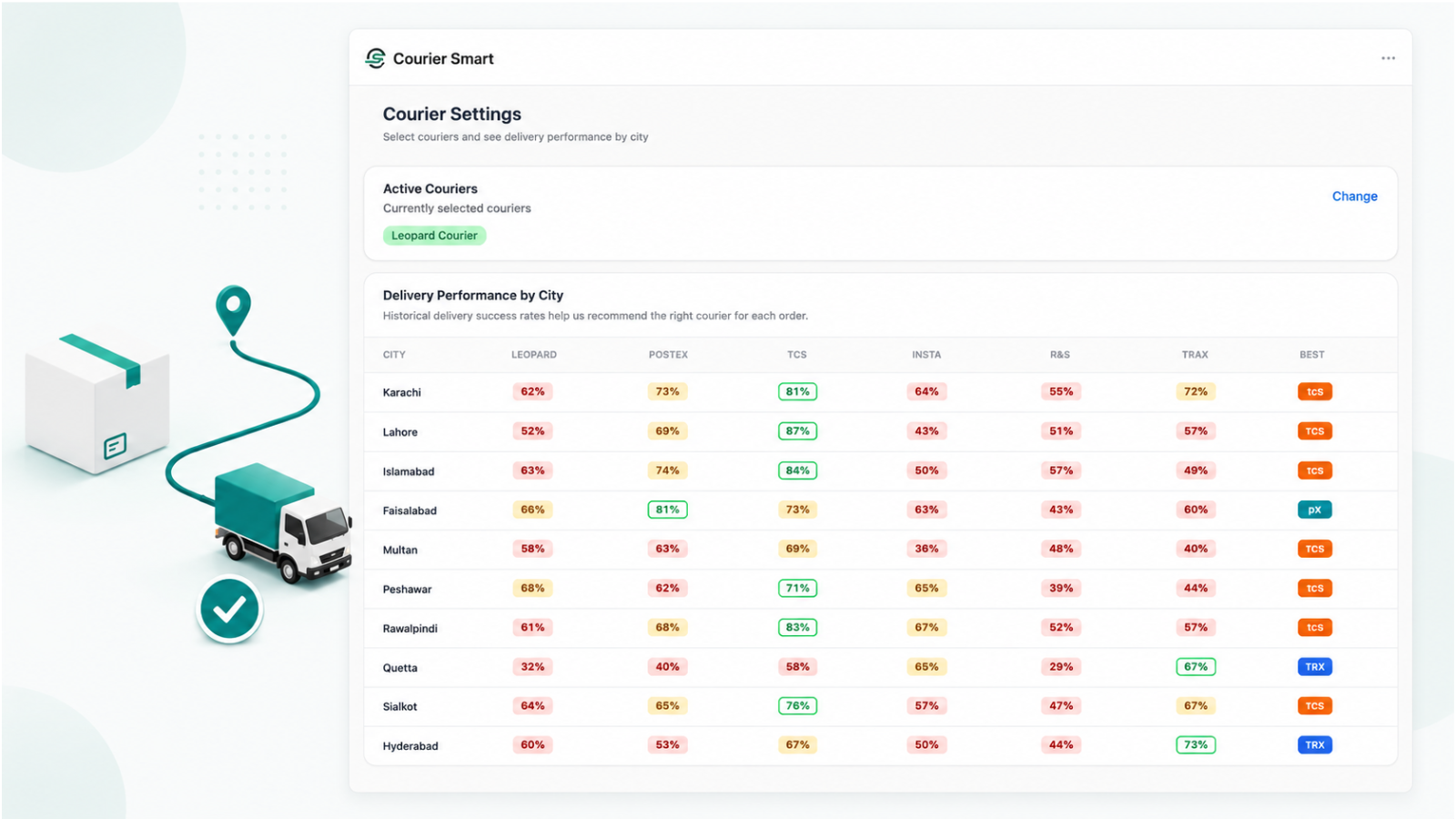Screen dimensions: 1456x819
Task: Click Multan's TCS rate of 69%
Action: click(797, 549)
